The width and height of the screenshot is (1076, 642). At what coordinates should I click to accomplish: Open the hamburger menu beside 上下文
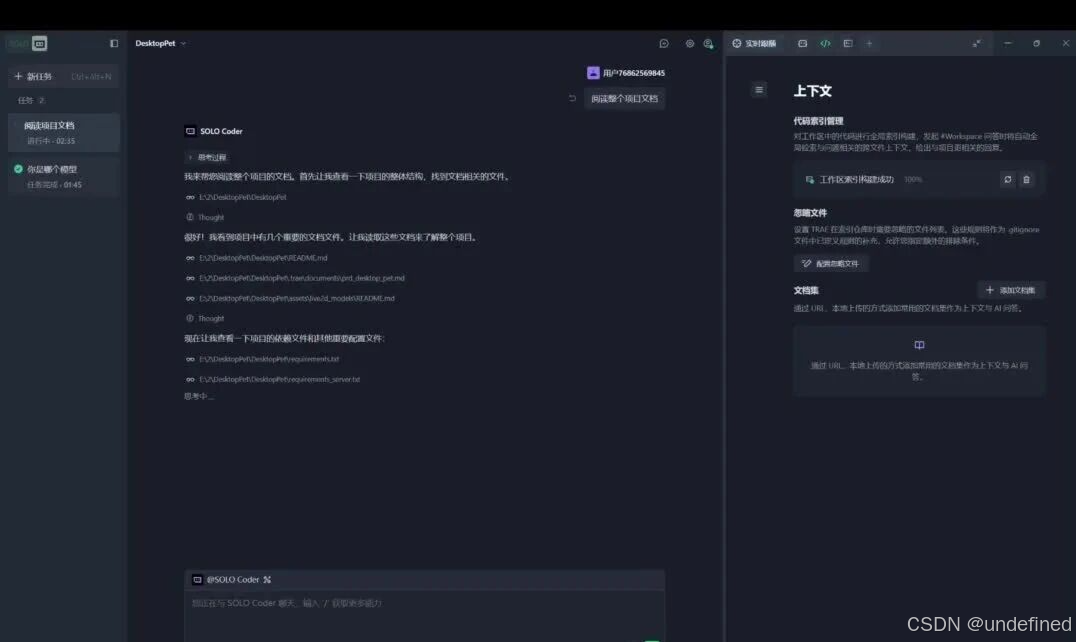coord(759,89)
